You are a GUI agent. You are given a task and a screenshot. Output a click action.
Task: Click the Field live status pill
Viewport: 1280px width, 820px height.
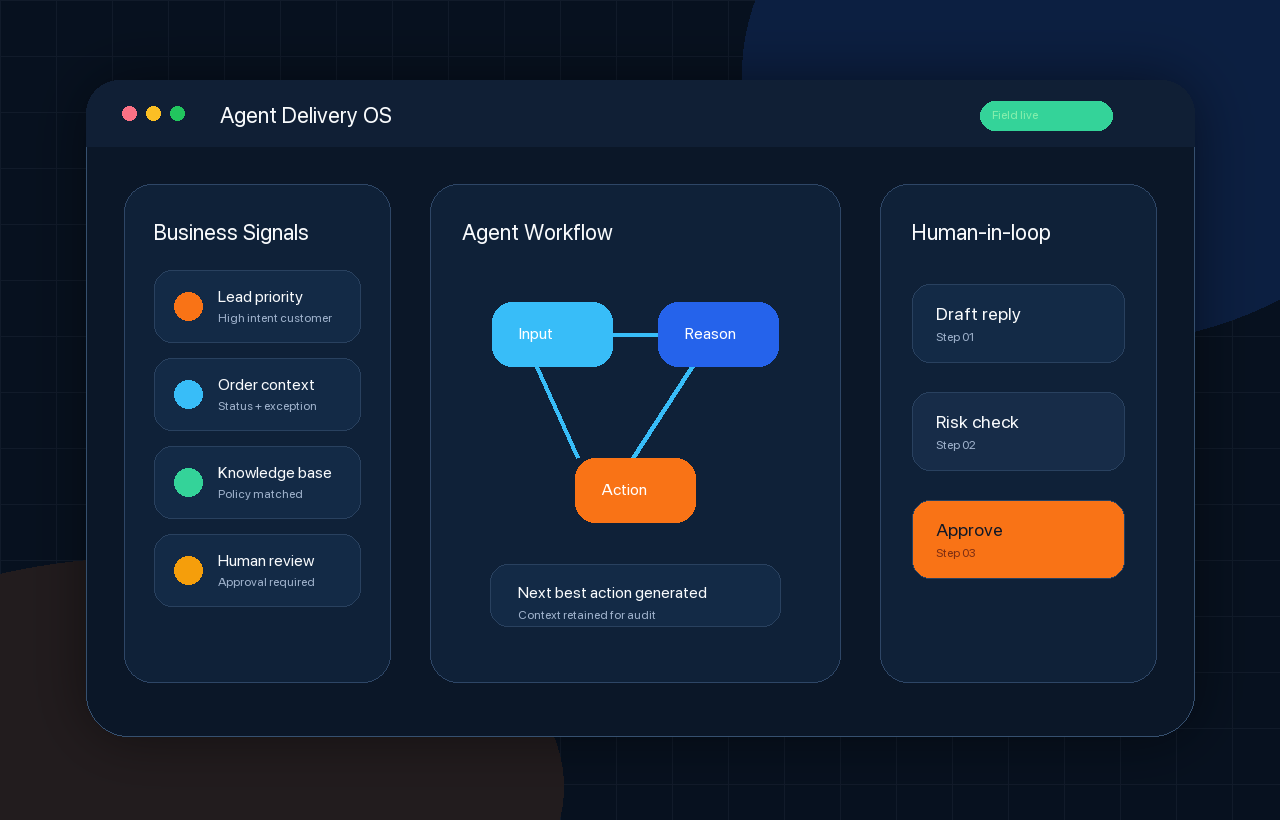1046,116
